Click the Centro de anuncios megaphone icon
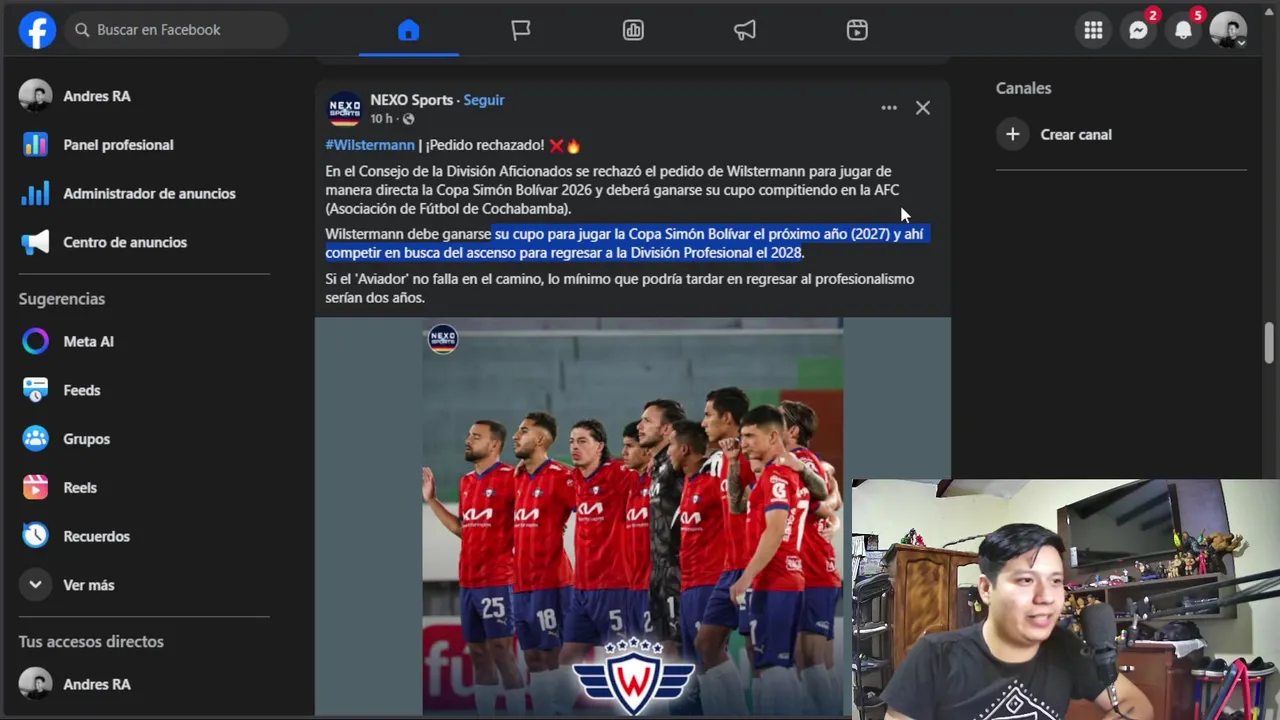Viewport: 1280px width, 720px height. [x=35, y=242]
